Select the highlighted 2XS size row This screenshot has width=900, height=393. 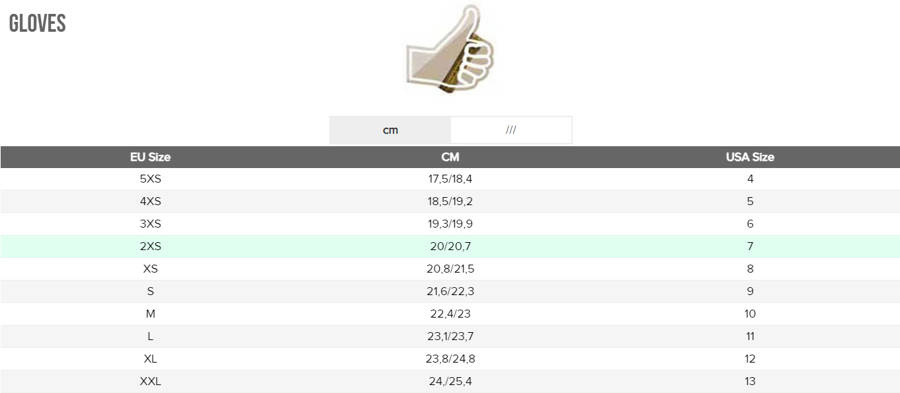(x=450, y=246)
